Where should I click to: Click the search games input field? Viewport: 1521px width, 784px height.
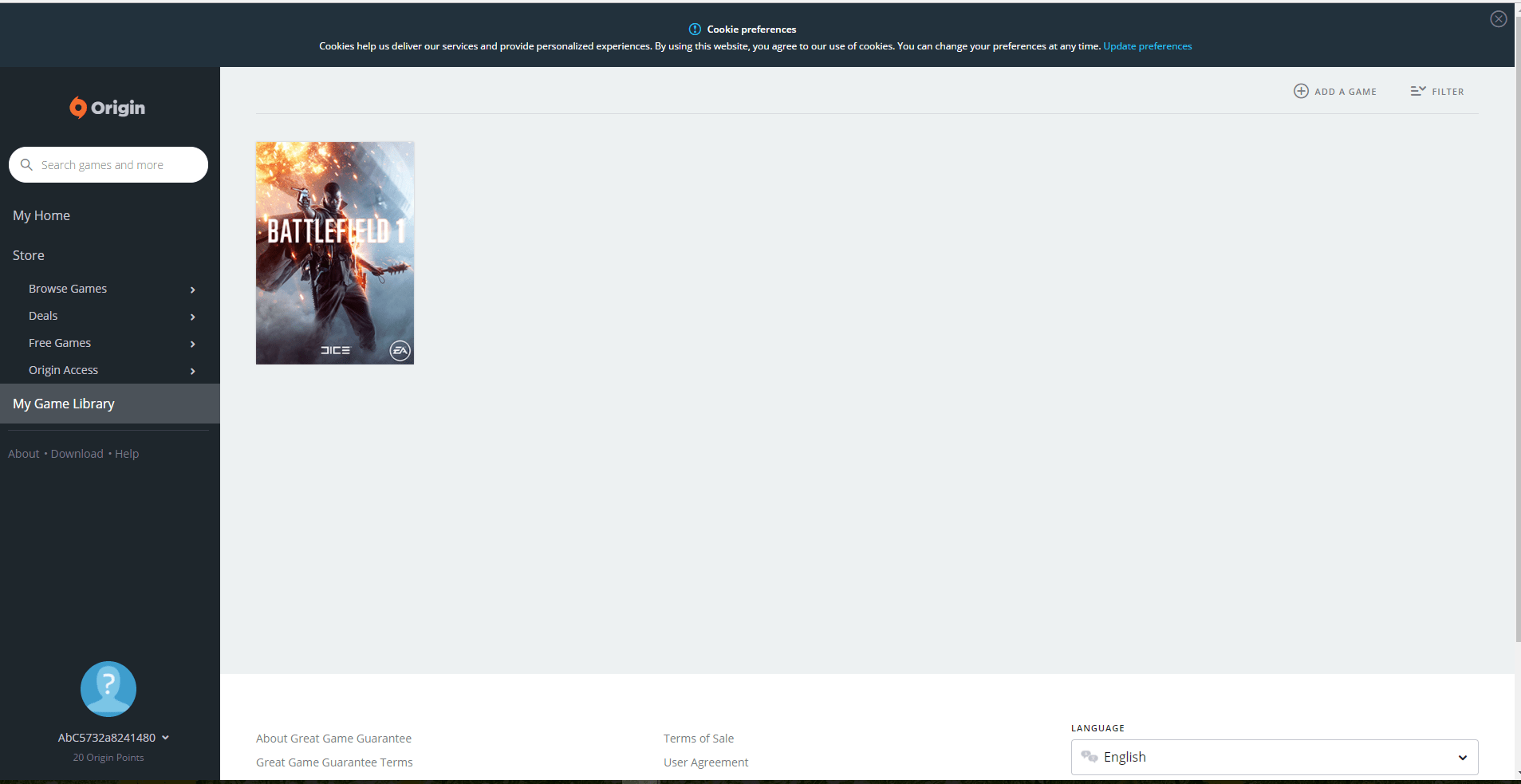108,164
